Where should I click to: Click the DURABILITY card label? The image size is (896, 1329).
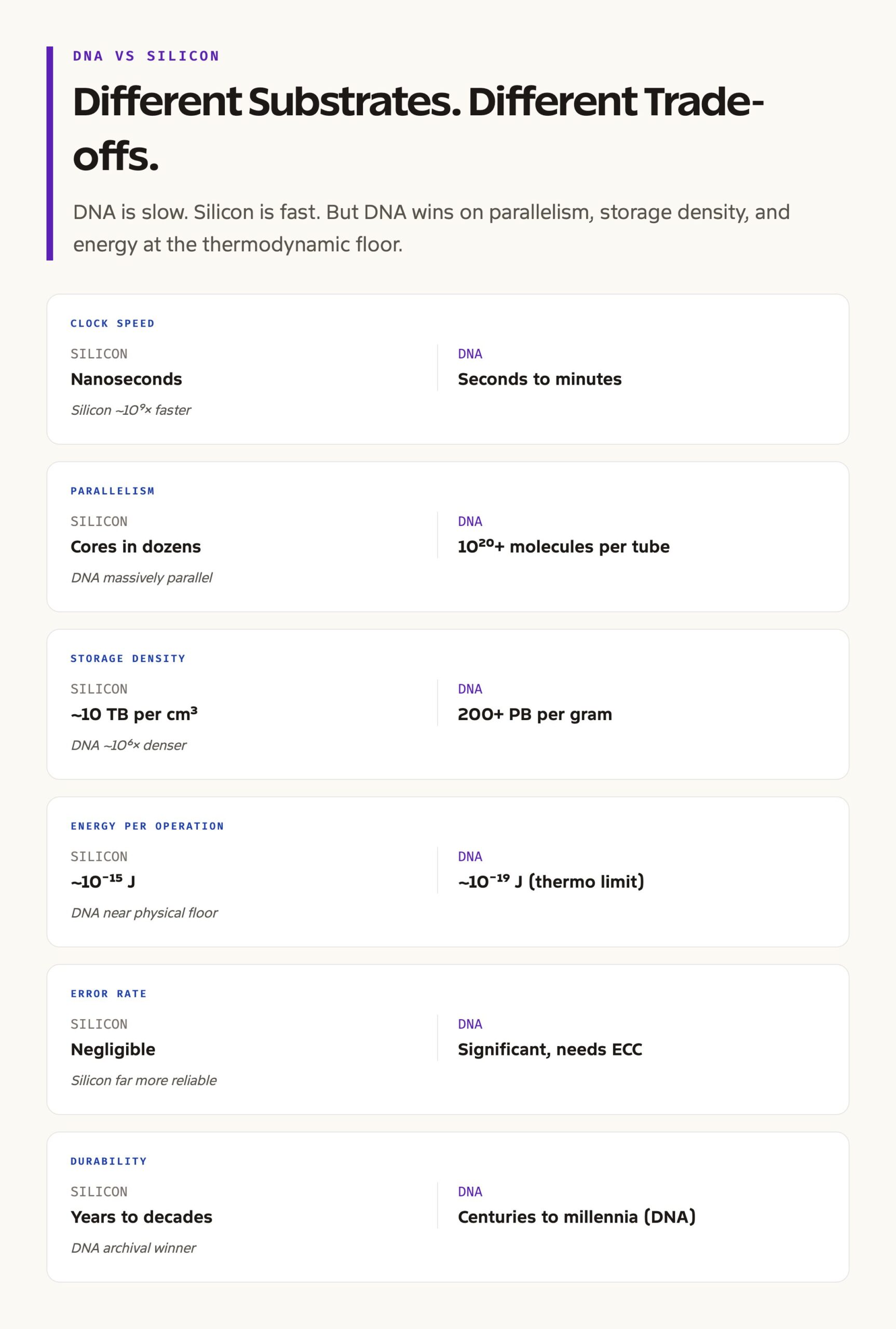pos(108,1161)
